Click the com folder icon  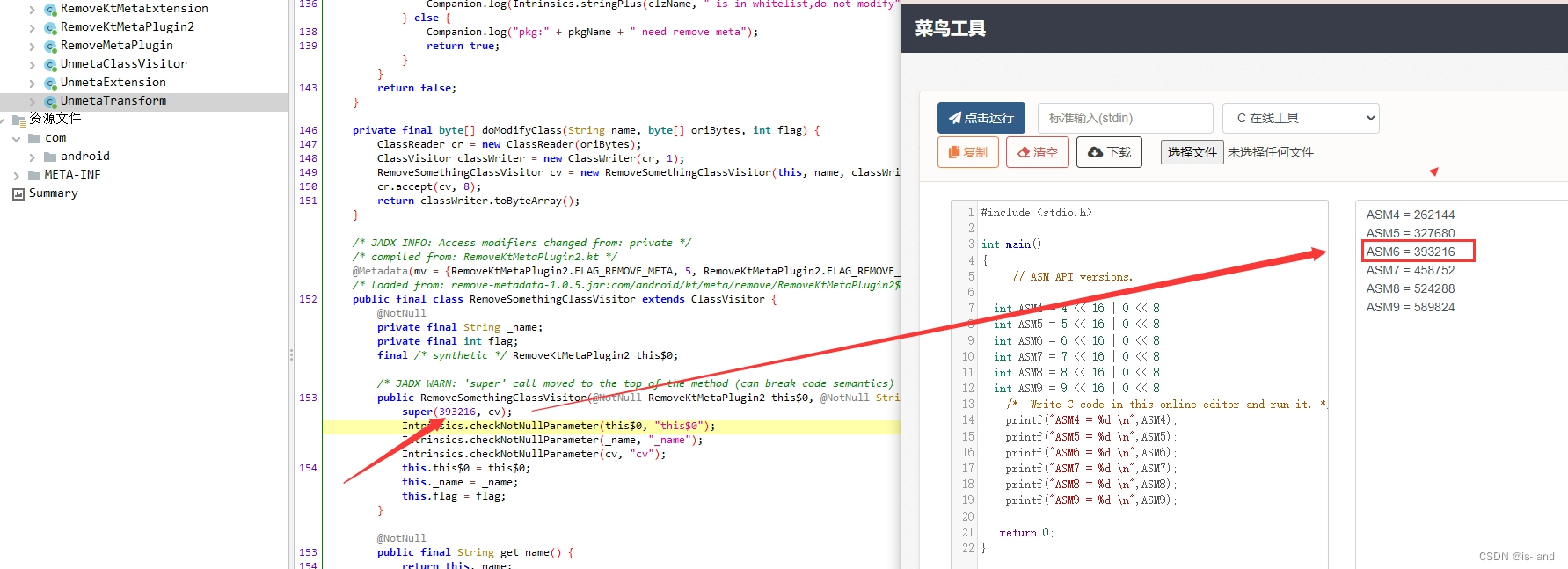pyautogui.click(x=34, y=138)
